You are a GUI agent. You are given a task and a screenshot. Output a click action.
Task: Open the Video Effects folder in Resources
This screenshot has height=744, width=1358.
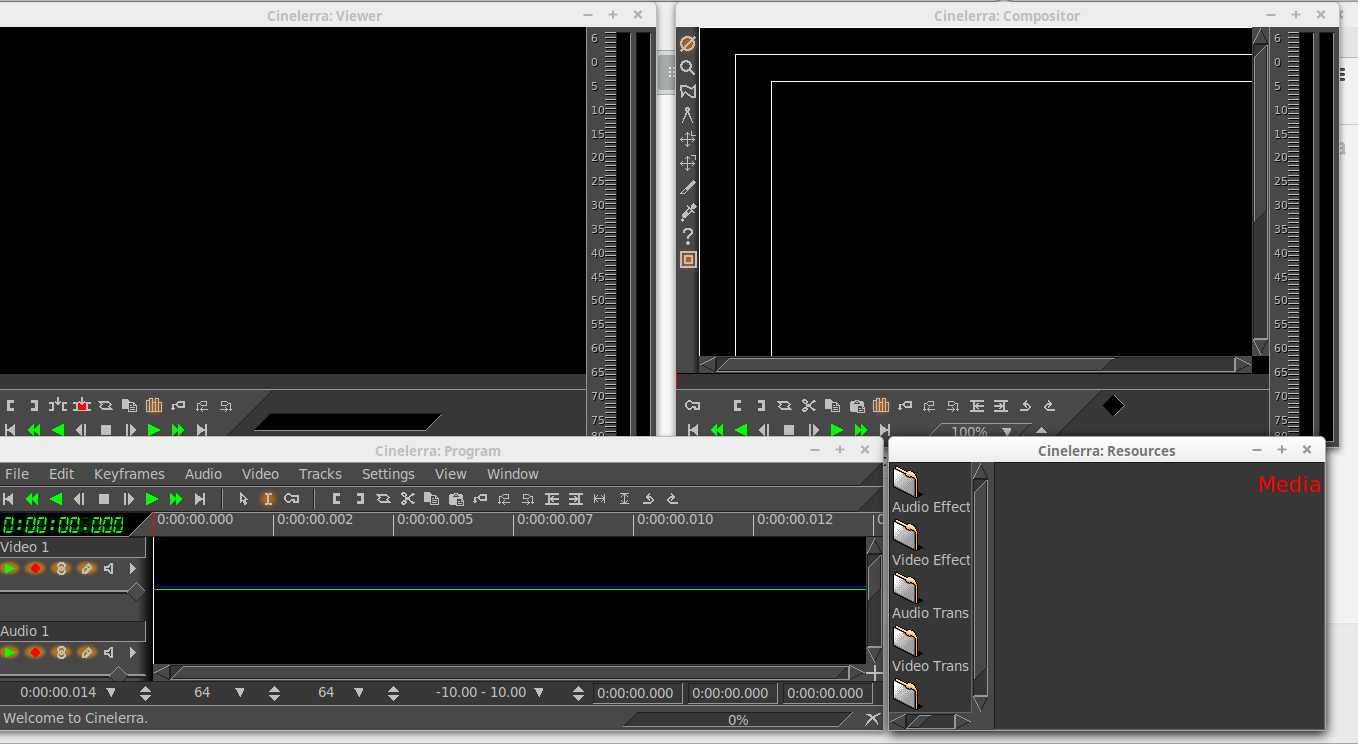click(930, 544)
